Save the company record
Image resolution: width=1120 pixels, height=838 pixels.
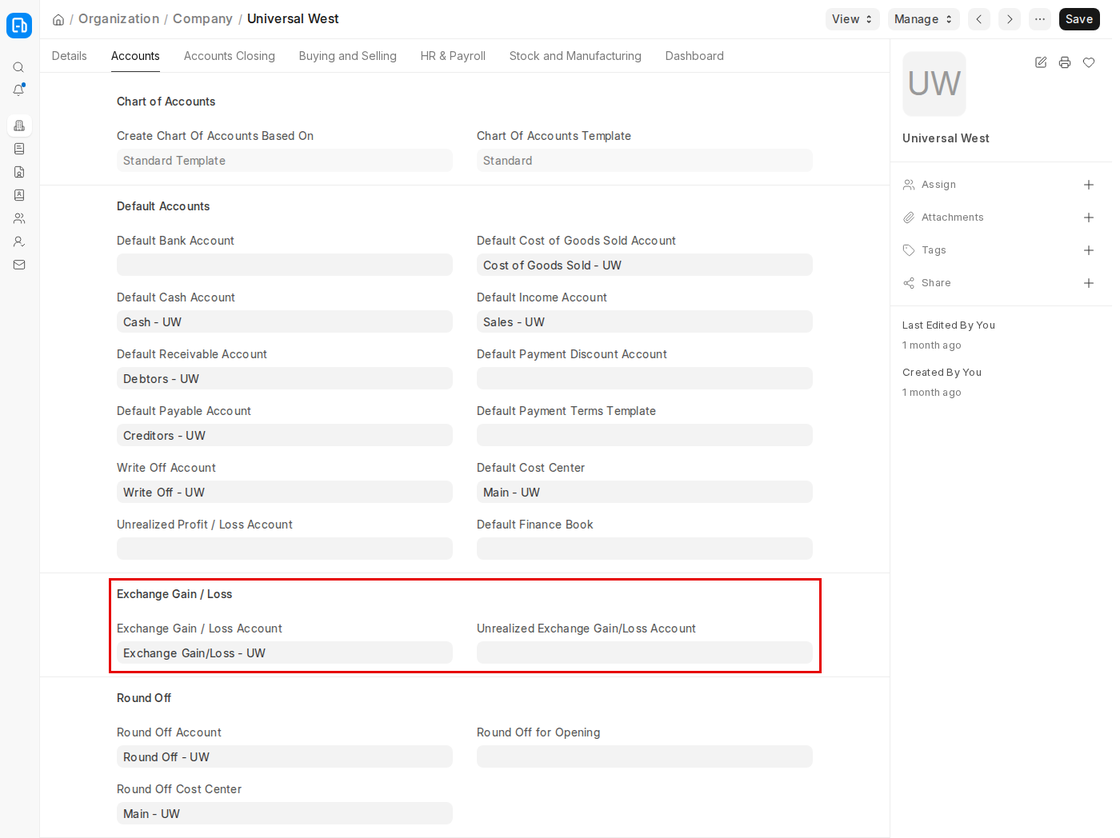tap(1079, 19)
